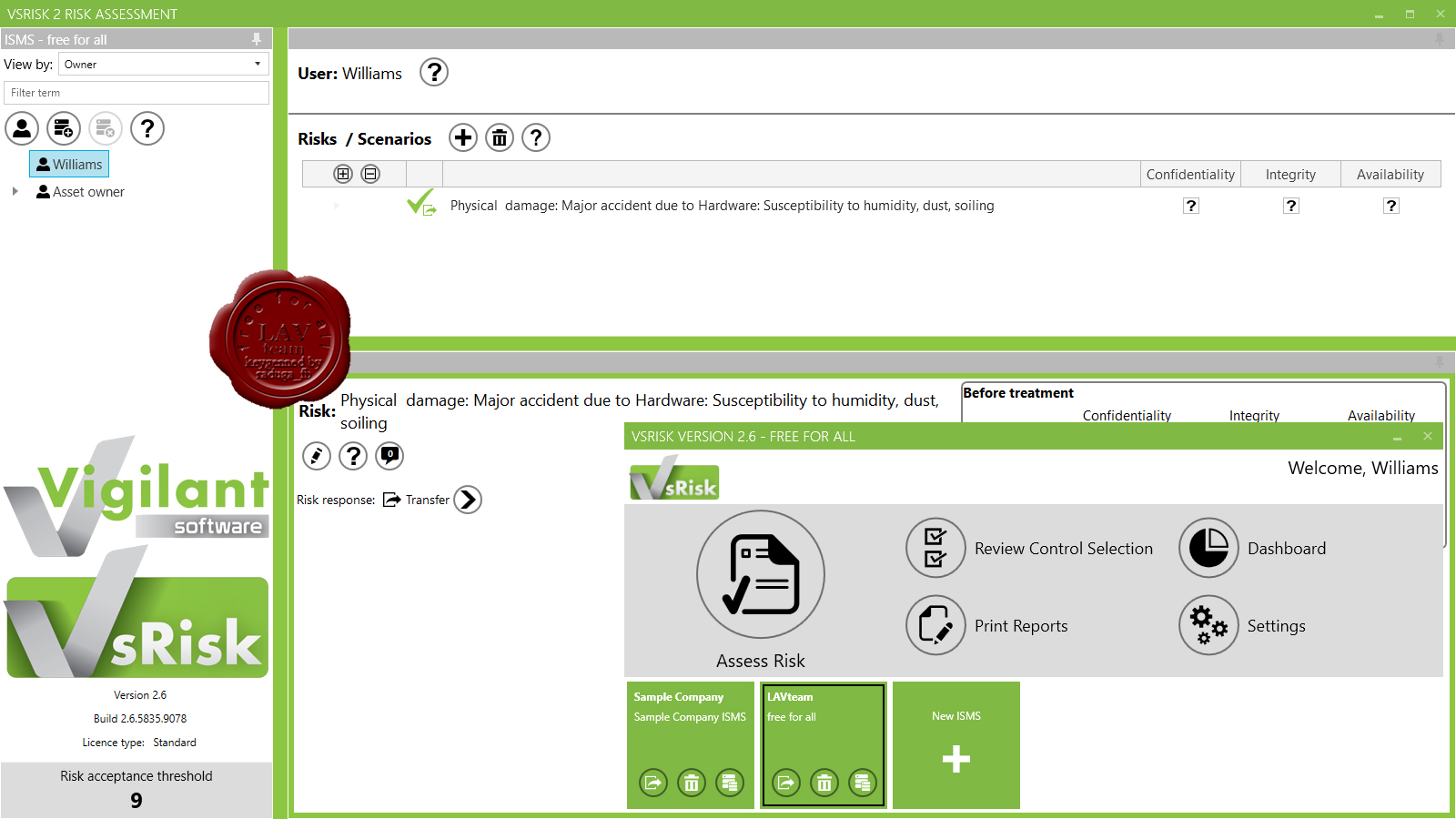Edit the risk with the pencil icon
This screenshot has width=1456, height=819.
pyautogui.click(x=317, y=455)
